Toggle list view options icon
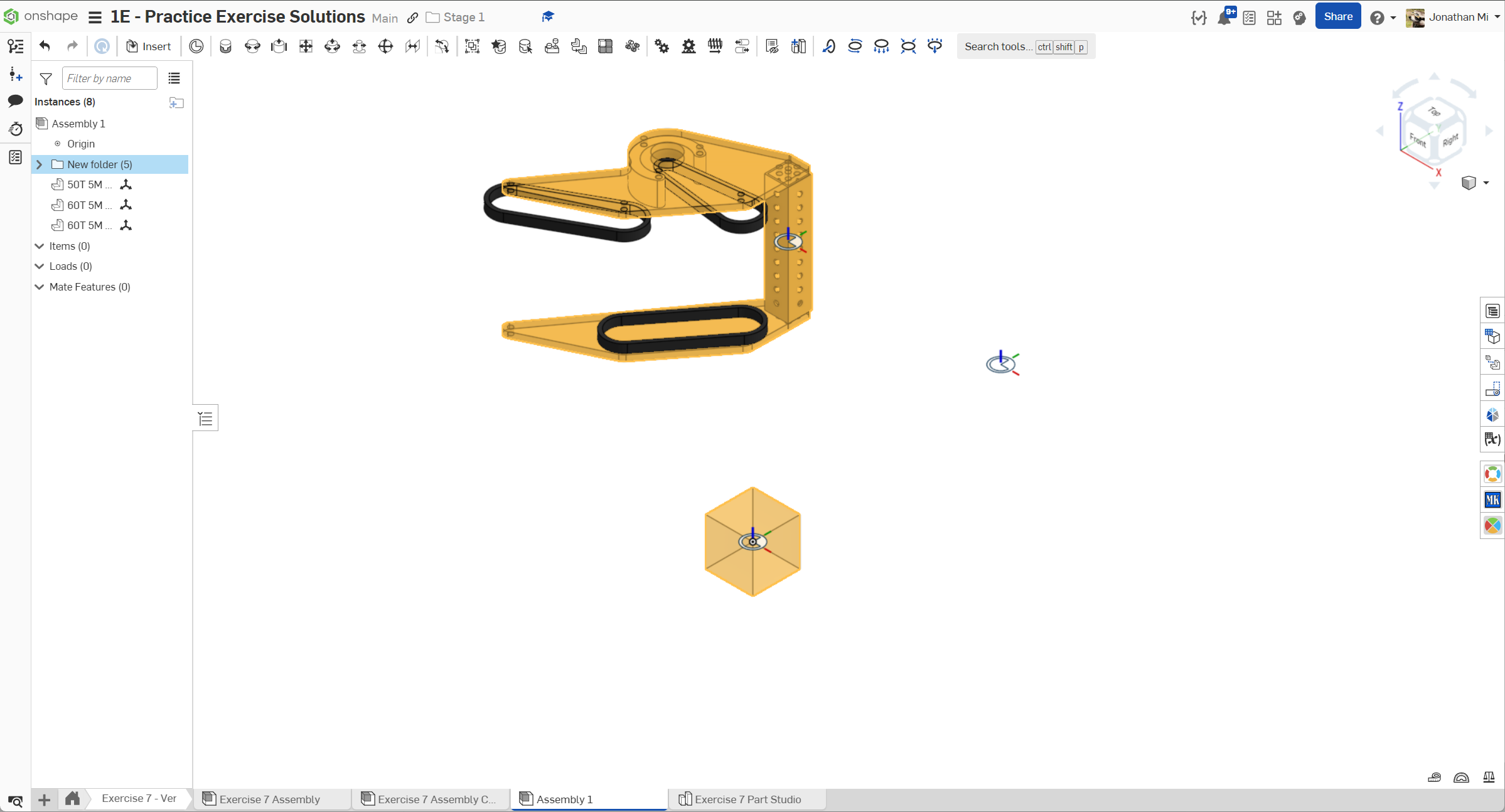 174,78
